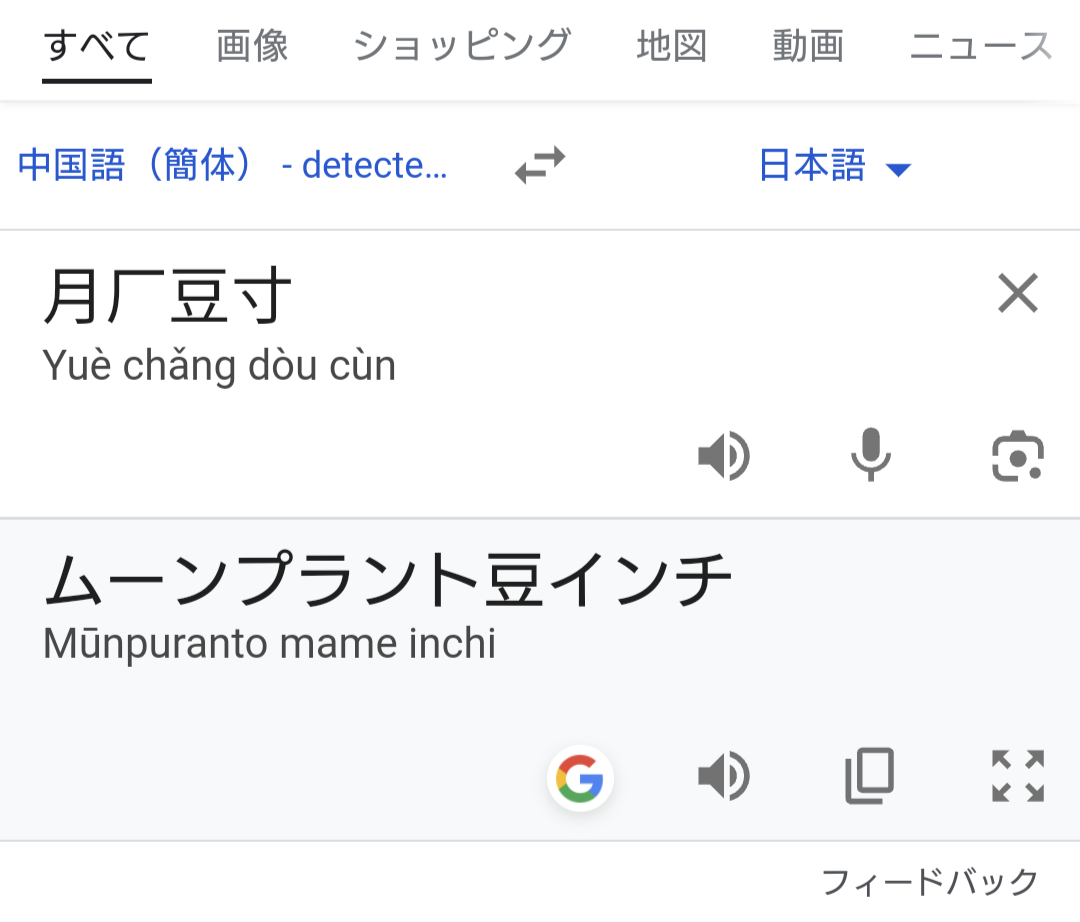Click the translated text ムーンプラント豆インチ
This screenshot has height=922, width=1080.
point(388,581)
